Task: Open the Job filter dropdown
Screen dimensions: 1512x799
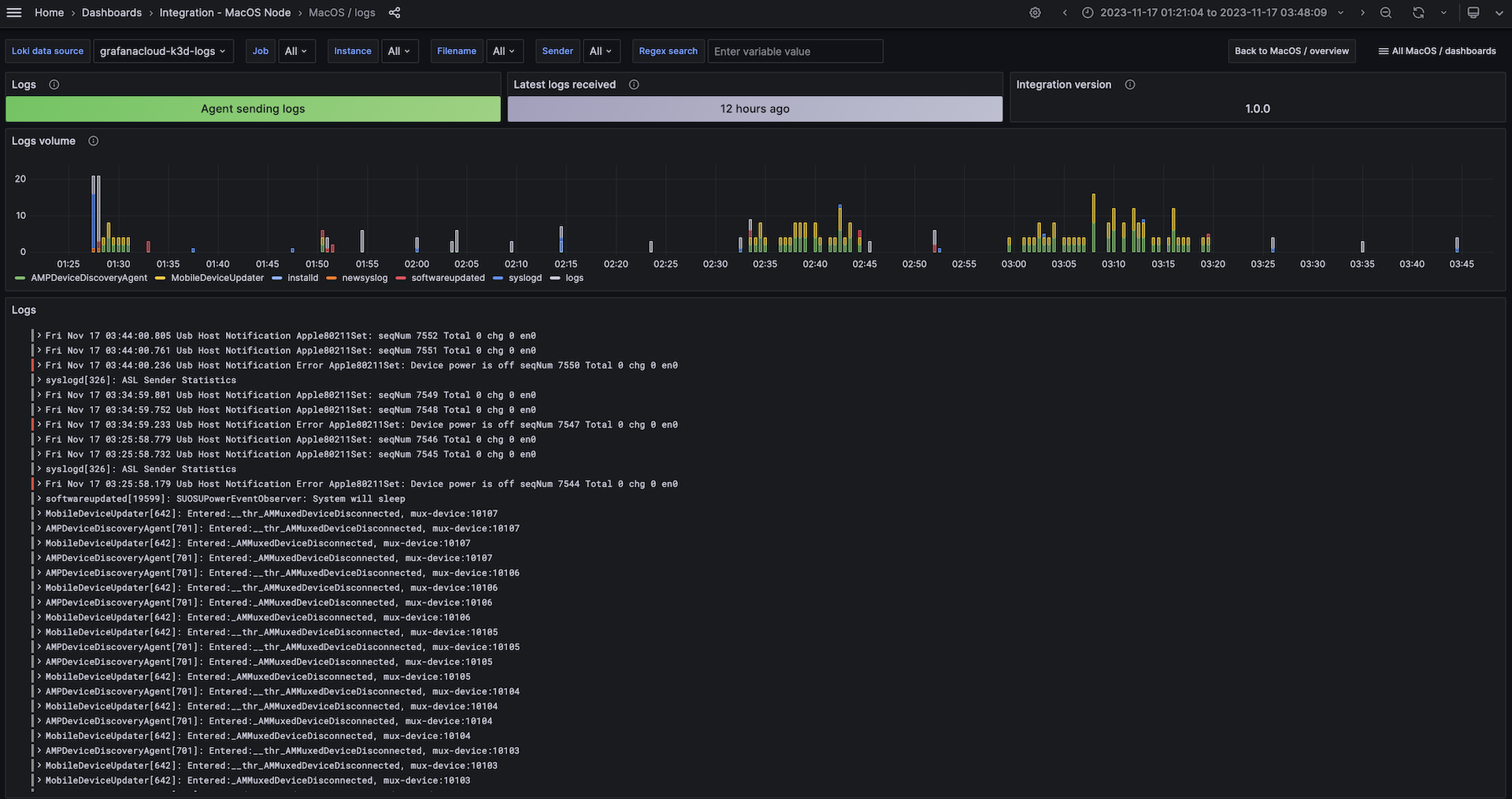Action: (x=297, y=50)
